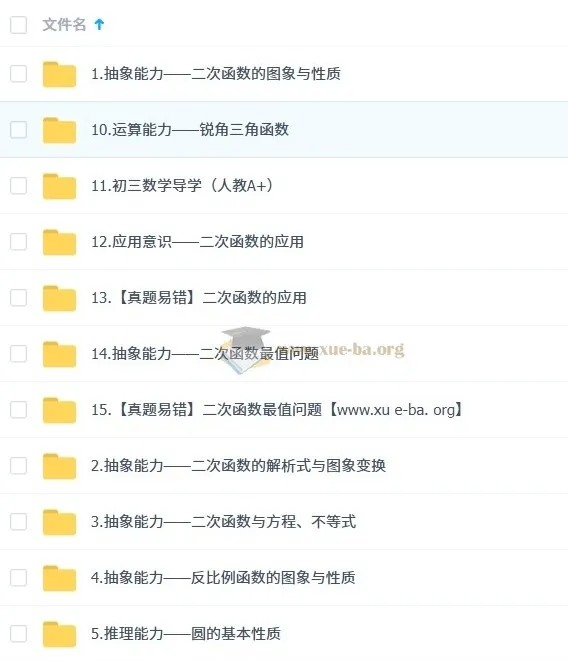Viewport: 568px width, 661px height.
Task: Click folder icon for 2.抽象能力 解析式与图象变换
Action: [59, 466]
